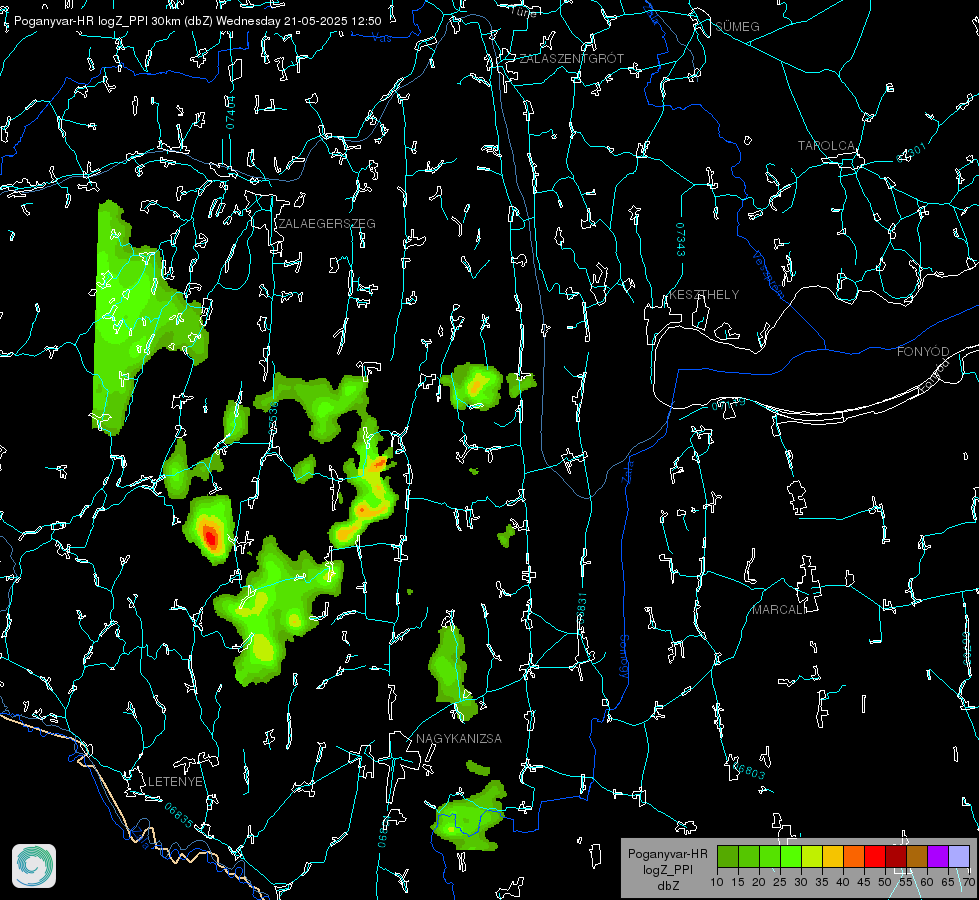Viewport: 979px width, 900px height.
Task: Pick the lavender 65–70 dBZ legend swatch
Action: pyautogui.click(x=959, y=856)
